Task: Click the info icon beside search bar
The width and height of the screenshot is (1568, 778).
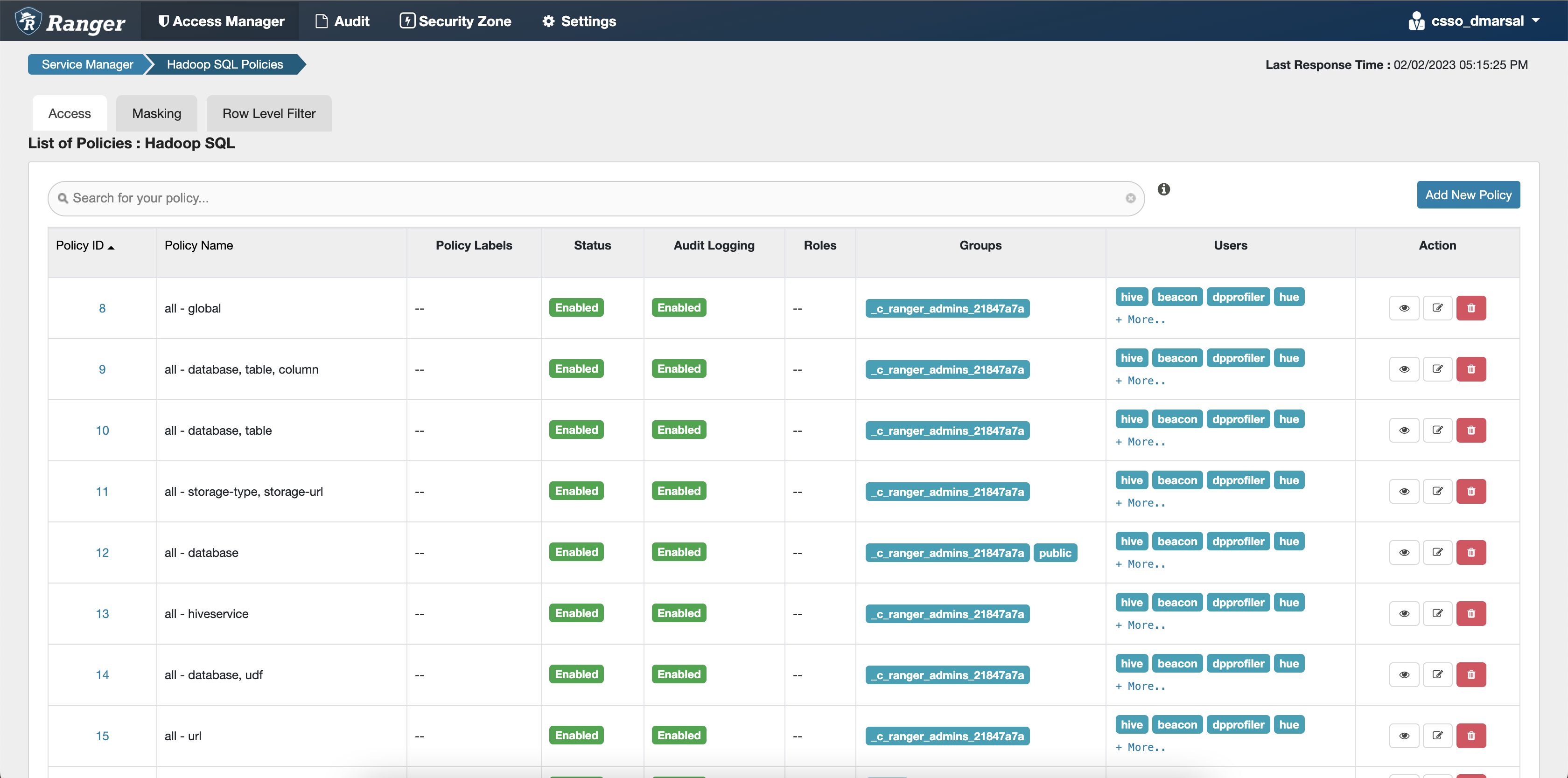Action: coord(1163,189)
